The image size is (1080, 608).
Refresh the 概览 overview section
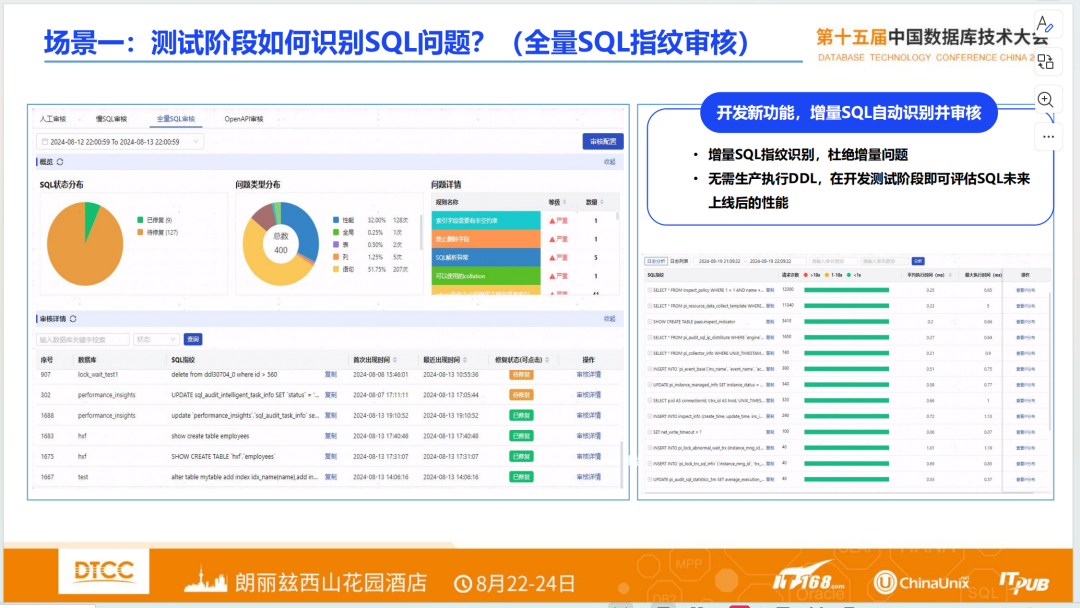point(61,162)
